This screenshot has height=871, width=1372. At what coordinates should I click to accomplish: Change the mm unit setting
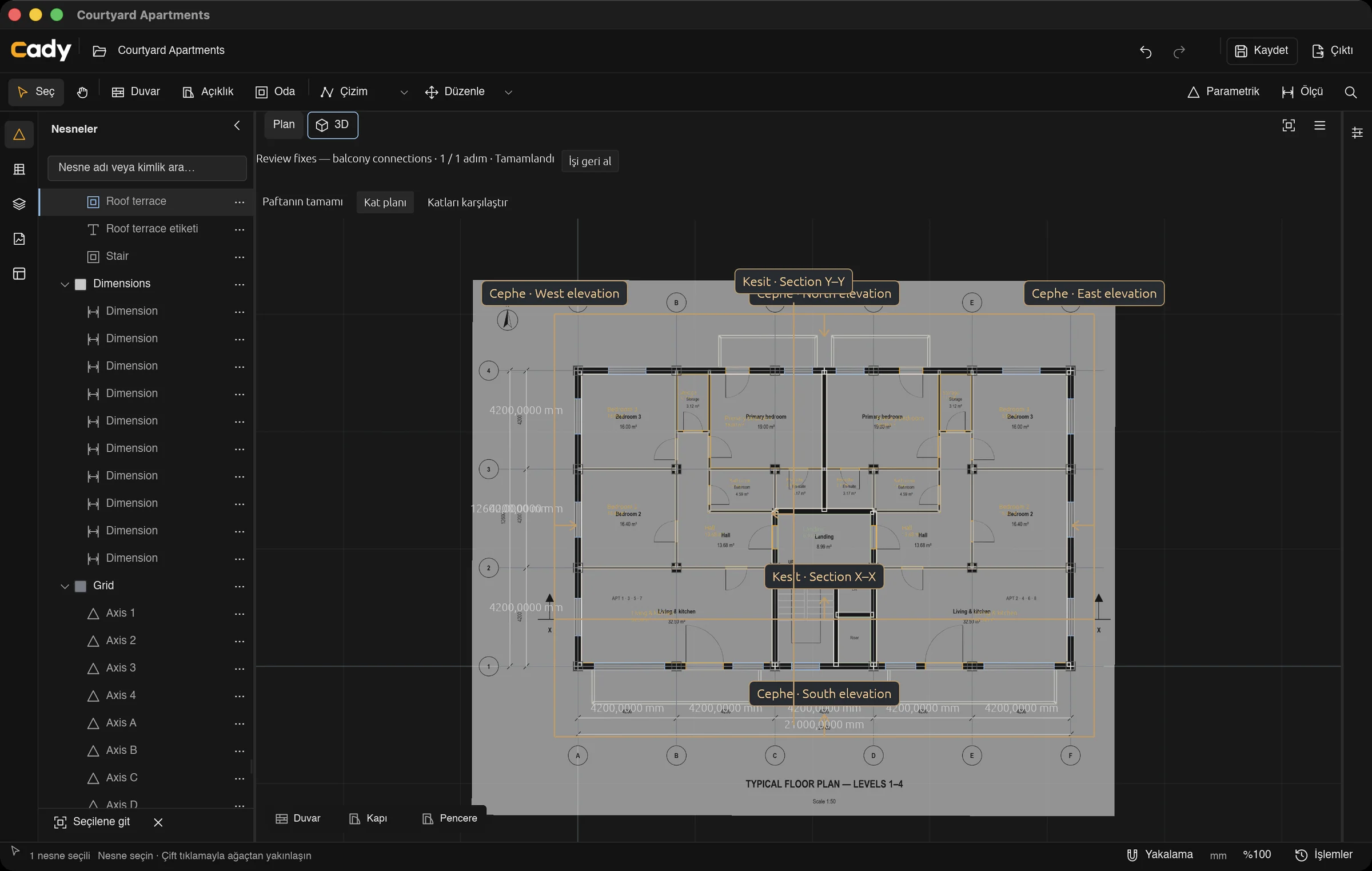pos(1218,856)
